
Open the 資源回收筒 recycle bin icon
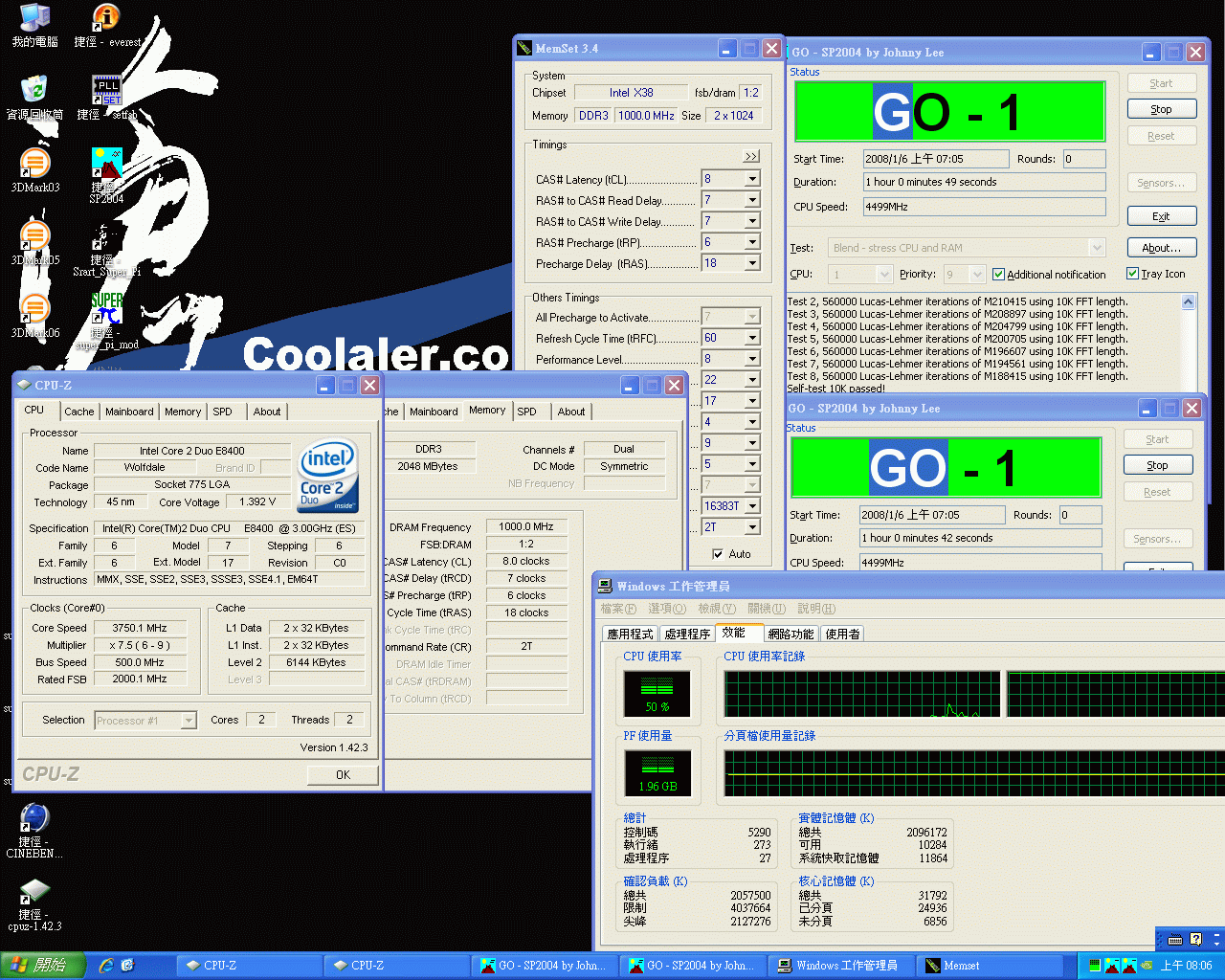(34, 98)
